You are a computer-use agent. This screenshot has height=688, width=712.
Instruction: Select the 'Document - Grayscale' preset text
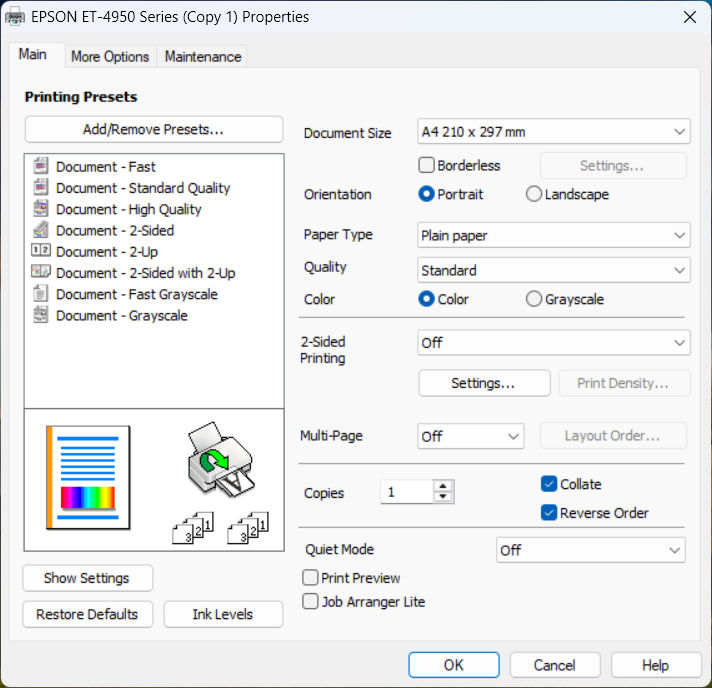(122, 316)
